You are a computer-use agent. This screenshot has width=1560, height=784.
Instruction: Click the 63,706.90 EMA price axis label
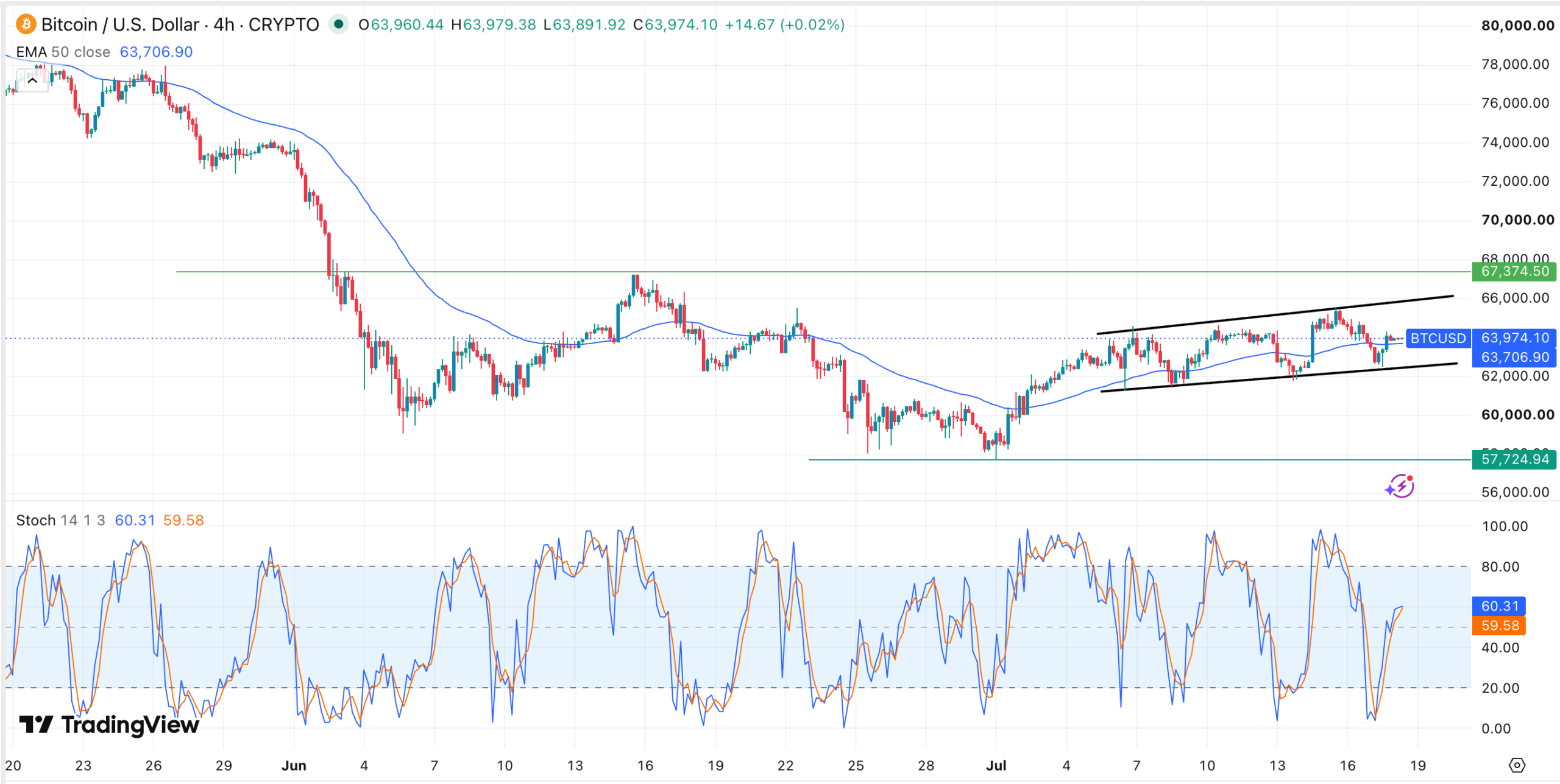(1514, 358)
